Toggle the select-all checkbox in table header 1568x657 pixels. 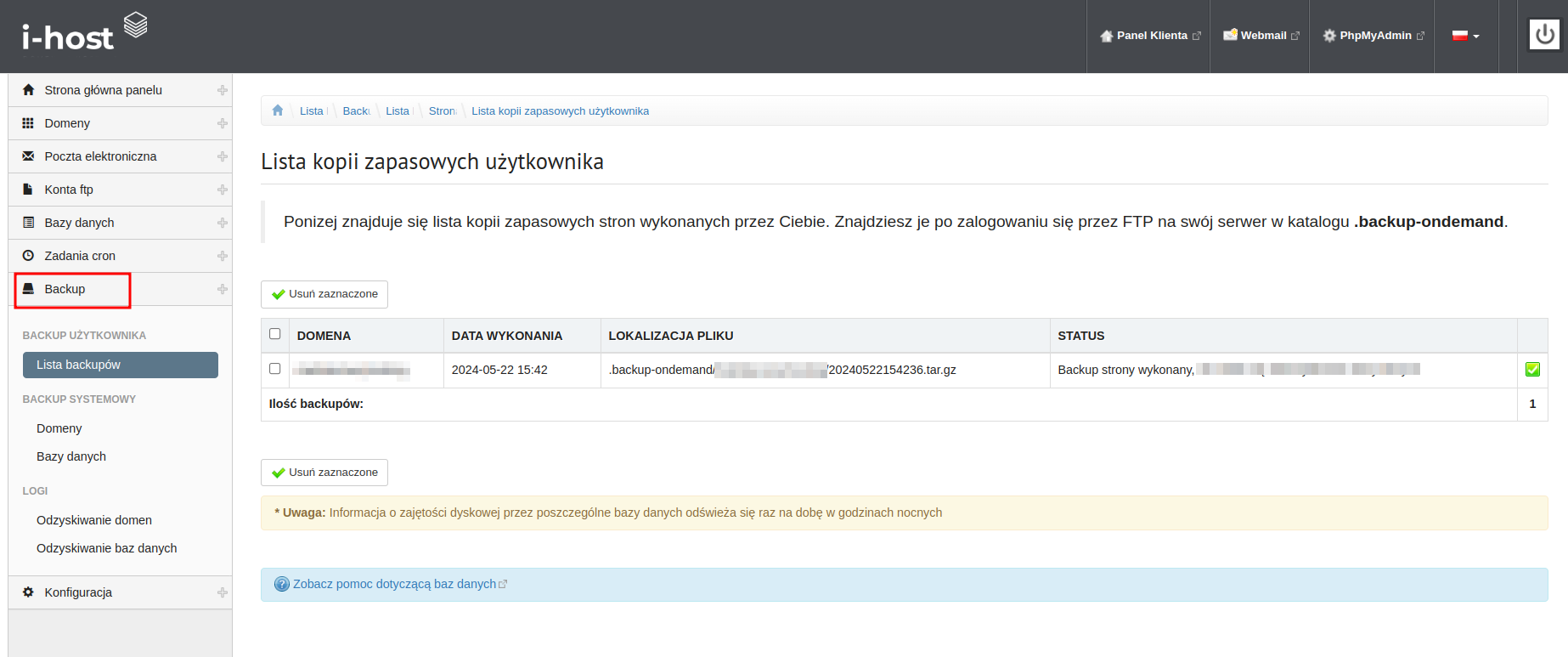(274, 334)
